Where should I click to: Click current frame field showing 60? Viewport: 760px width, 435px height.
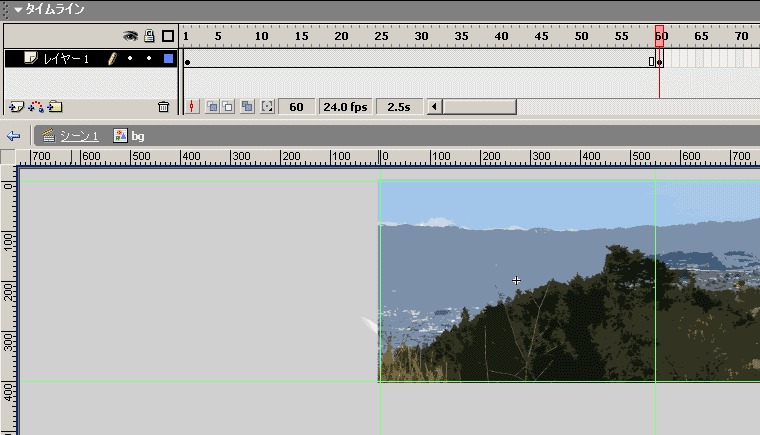296,107
